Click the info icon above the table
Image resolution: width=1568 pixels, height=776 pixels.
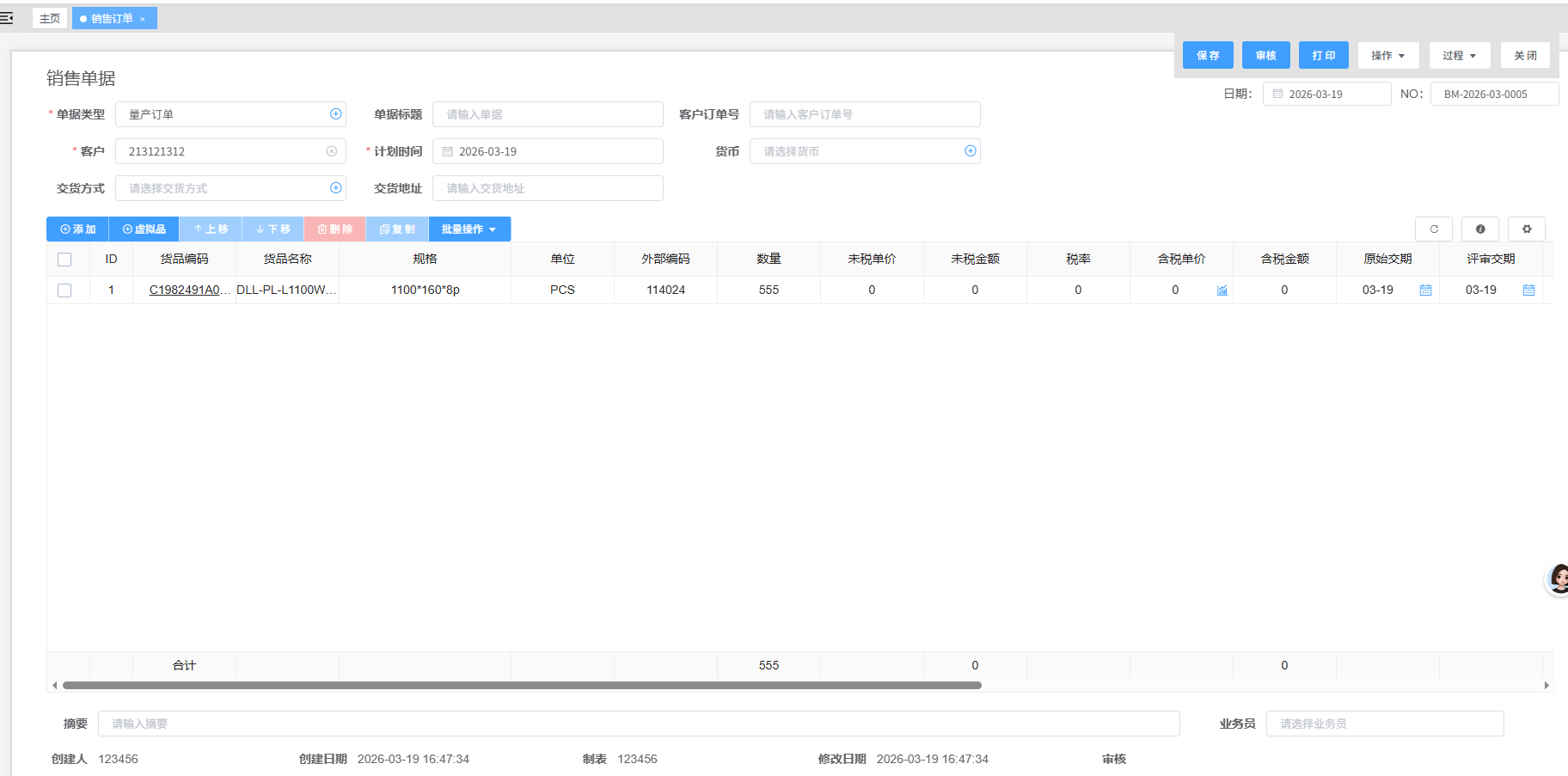click(x=1479, y=229)
